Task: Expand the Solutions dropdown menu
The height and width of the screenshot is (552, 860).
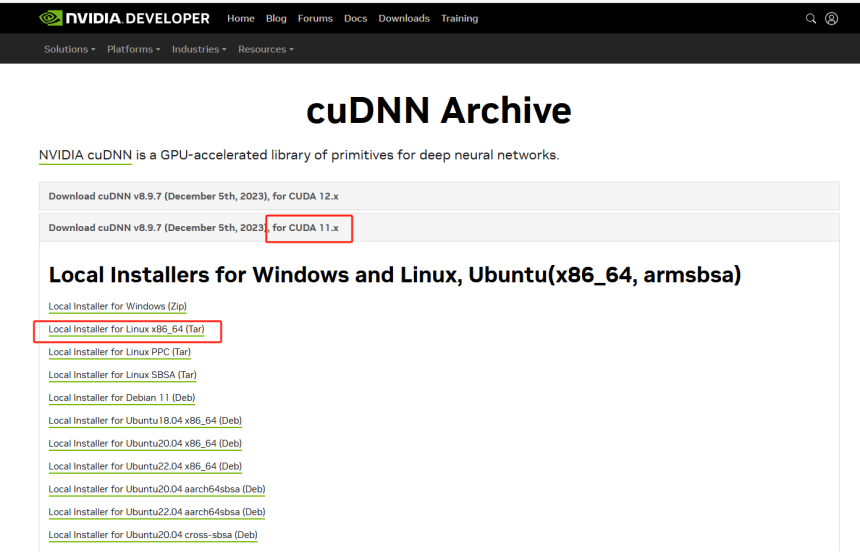Action: click(x=70, y=49)
